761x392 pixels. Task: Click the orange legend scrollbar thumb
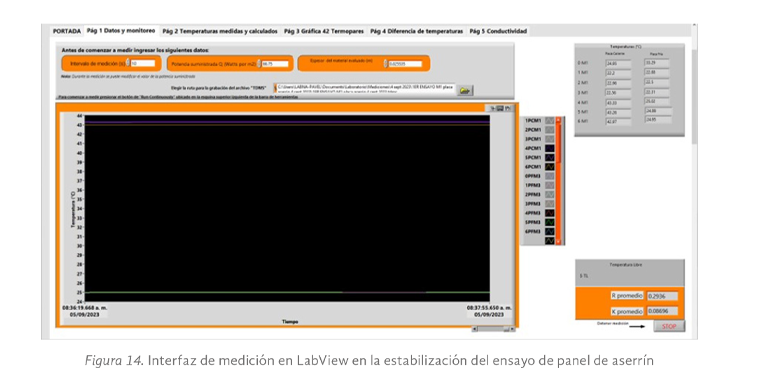click(x=559, y=143)
